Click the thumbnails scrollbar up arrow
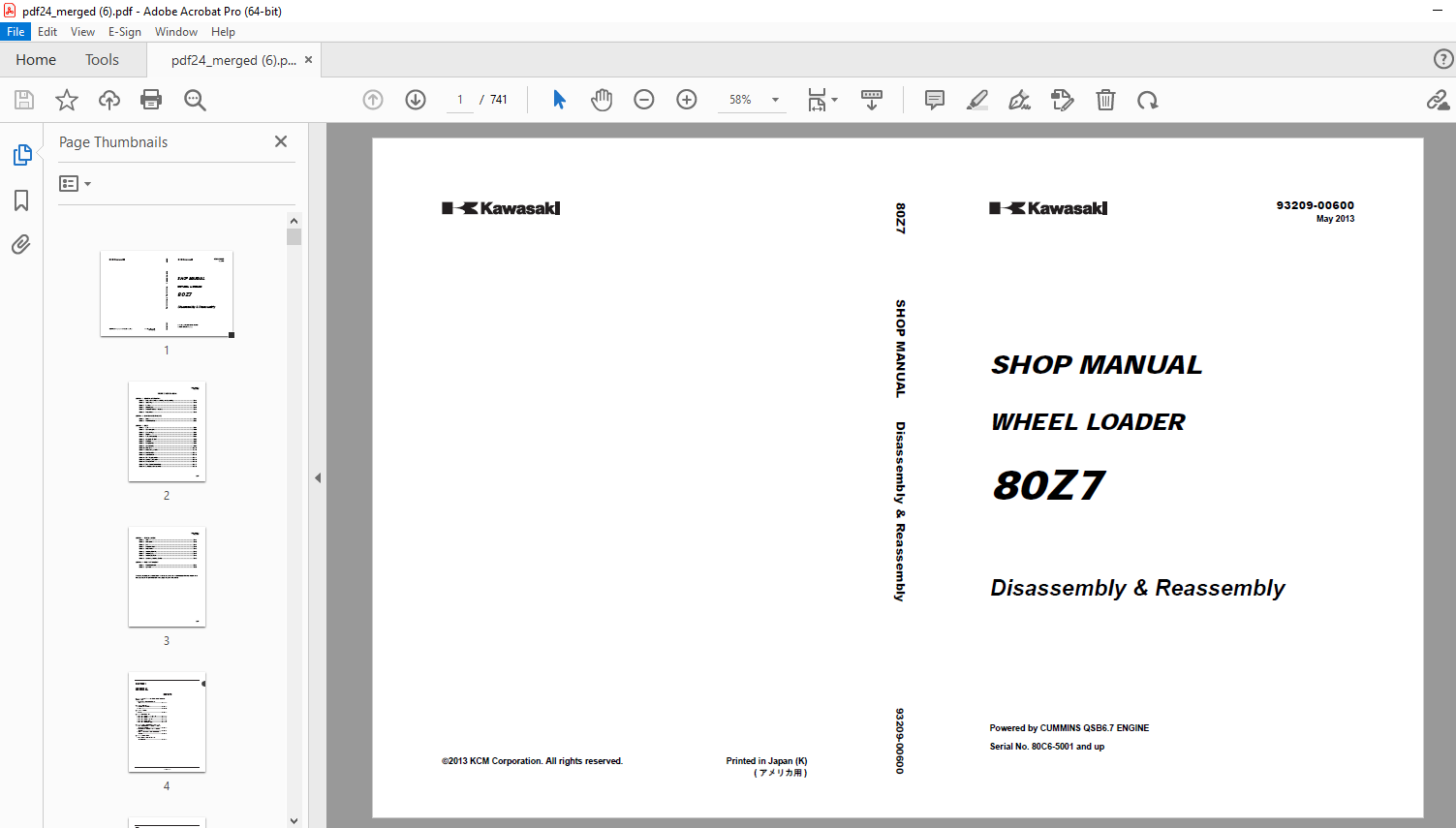Image resolution: width=1456 pixels, height=828 pixels. pyautogui.click(x=294, y=220)
